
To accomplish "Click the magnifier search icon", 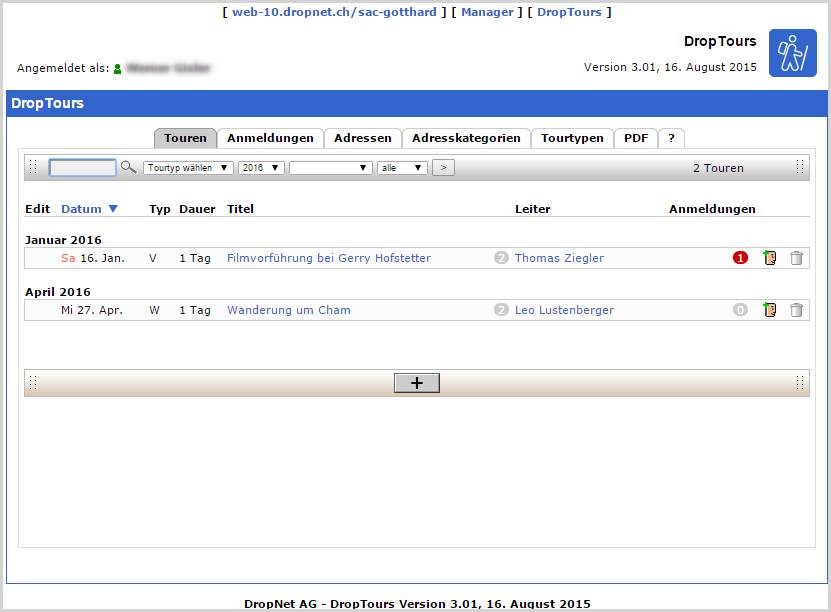I will 128,167.
